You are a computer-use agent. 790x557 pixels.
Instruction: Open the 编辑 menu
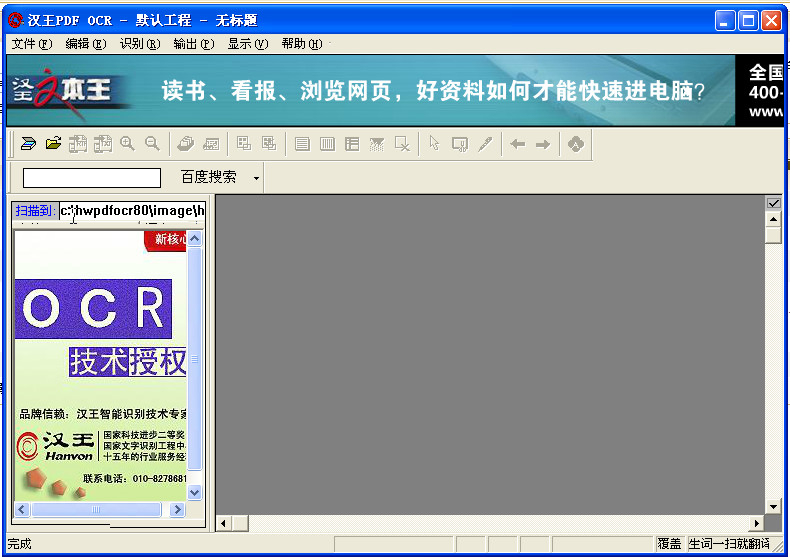click(x=86, y=44)
